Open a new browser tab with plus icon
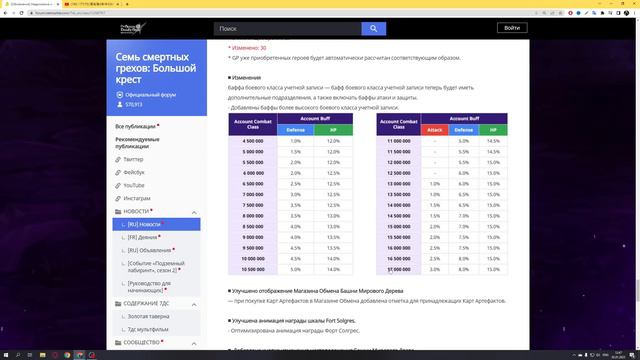 pos(127,4)
